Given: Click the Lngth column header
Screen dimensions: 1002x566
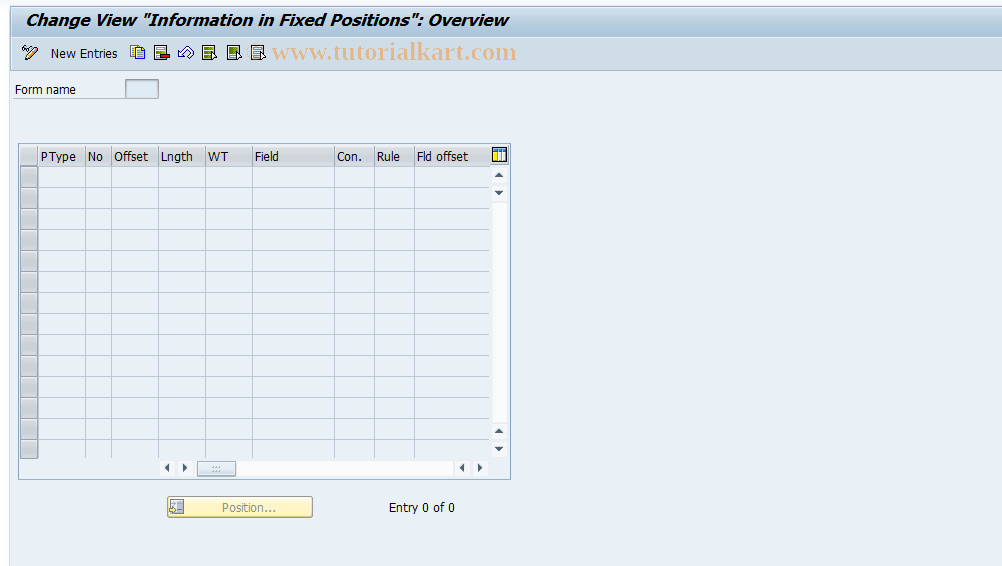Looking at the screenshot, I should tap(182, 157).
